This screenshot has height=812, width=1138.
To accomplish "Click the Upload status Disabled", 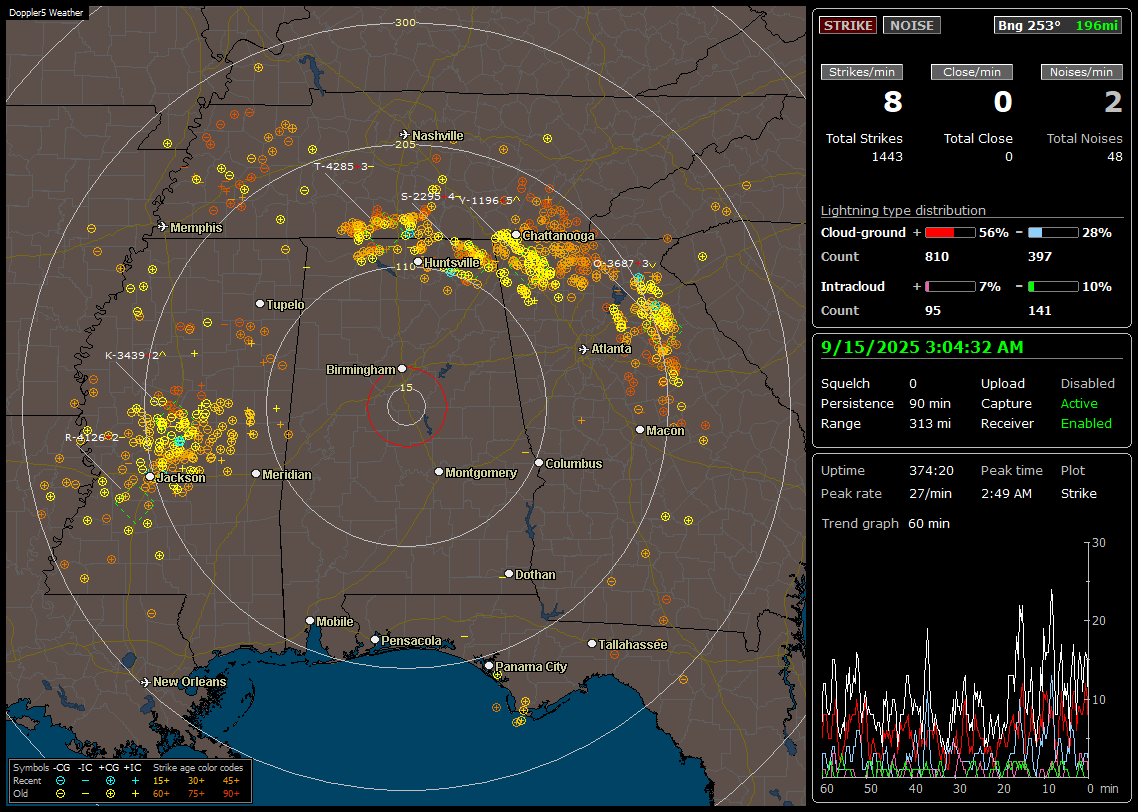I will 1087,384.
